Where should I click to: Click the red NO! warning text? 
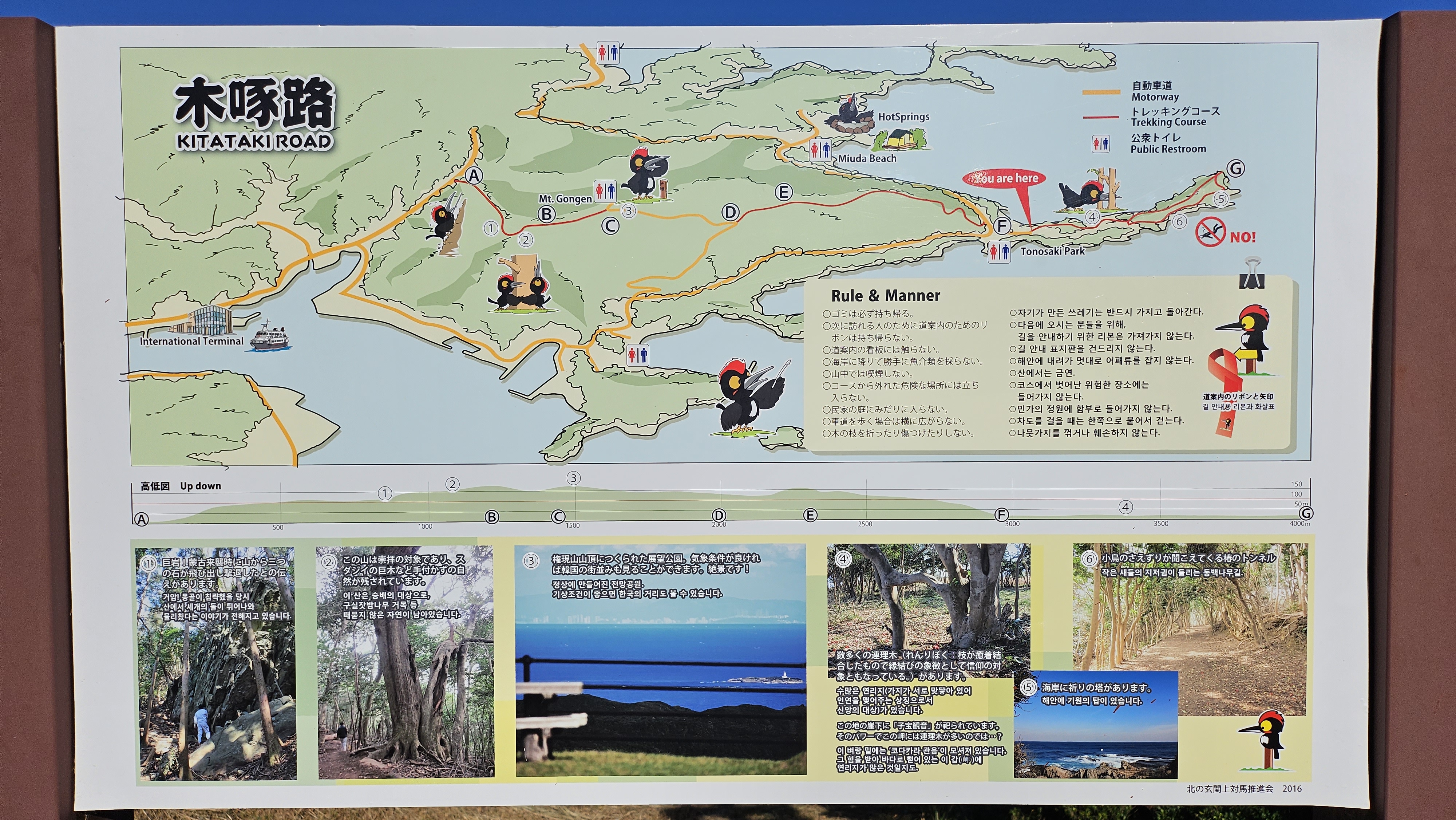point(1243,237)
